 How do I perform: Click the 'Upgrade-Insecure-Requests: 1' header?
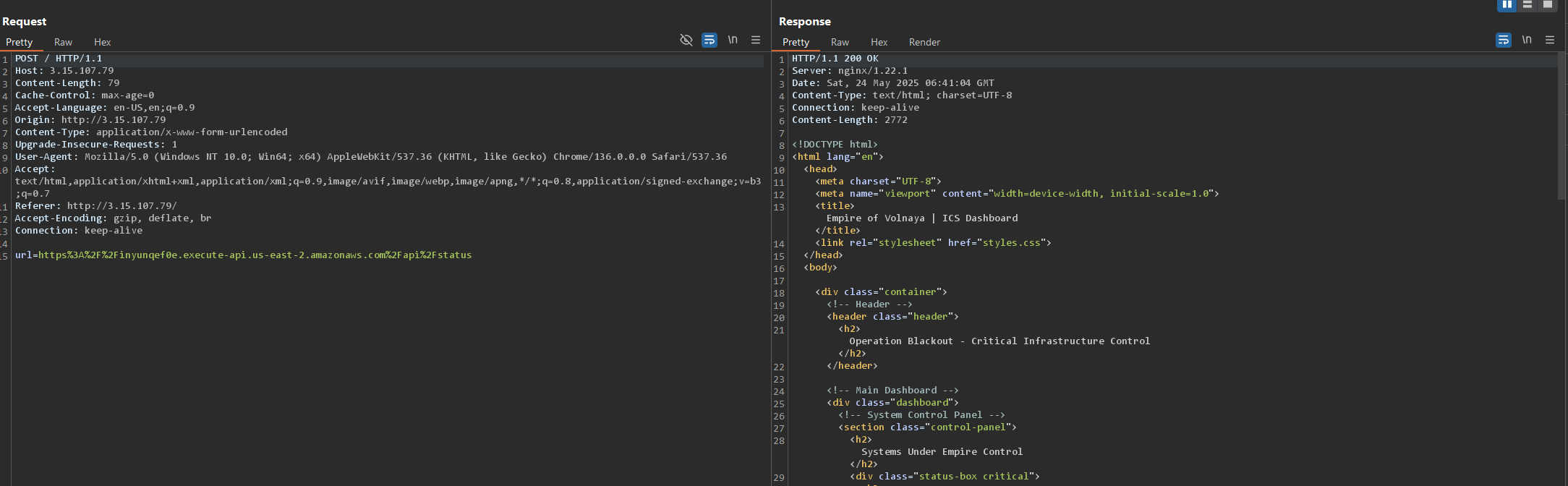coord(96,145)
